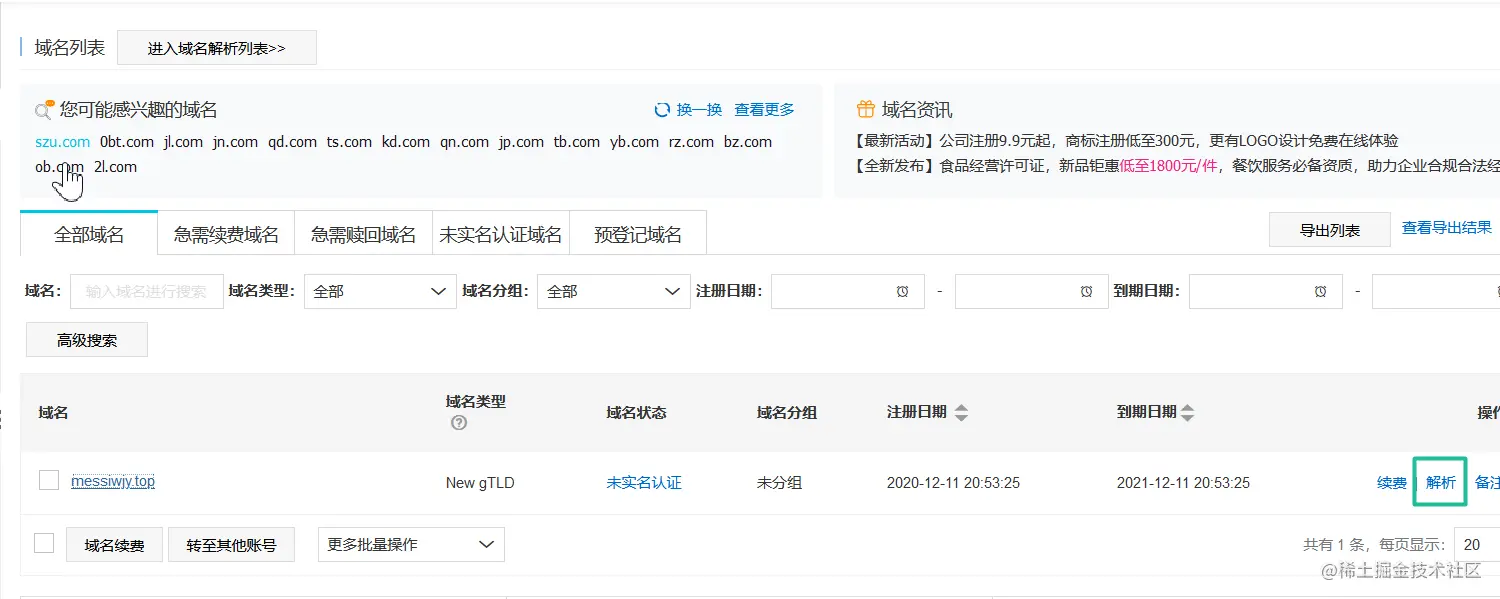Image resolution: width=1500 pixels, height=599 pixels.
Task: Click the help icon under 域名类型 header
Action: pyautogui.click(x=459, y=423)
